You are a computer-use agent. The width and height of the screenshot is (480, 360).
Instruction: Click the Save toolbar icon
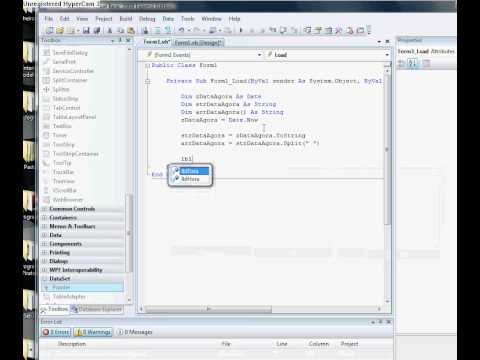(86, 30)
